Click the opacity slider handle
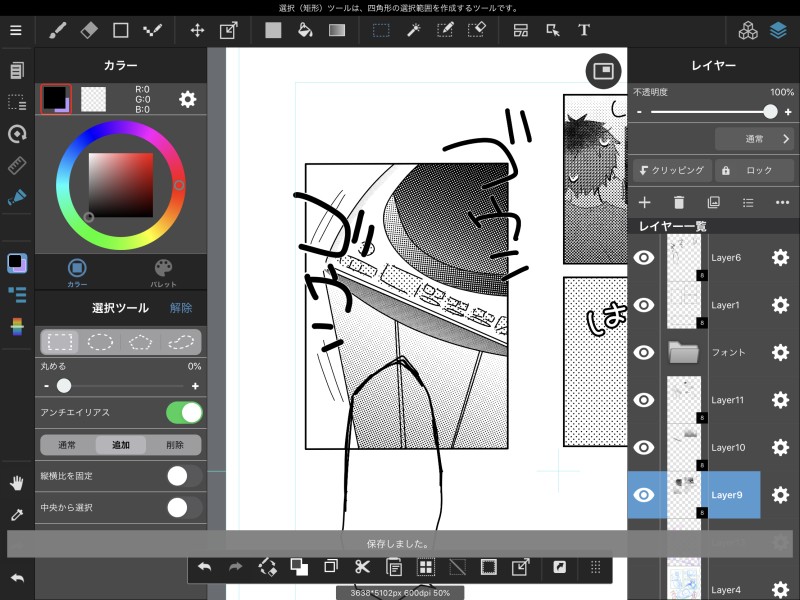 (x=770, y=112)
